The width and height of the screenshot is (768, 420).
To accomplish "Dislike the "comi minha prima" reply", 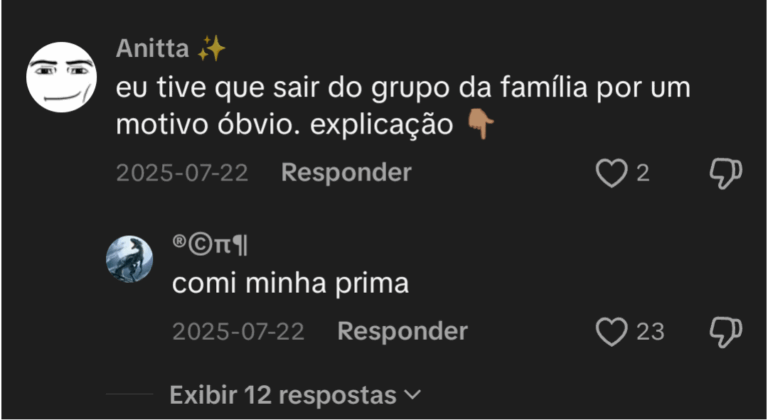I will click(x=725, y=332).
